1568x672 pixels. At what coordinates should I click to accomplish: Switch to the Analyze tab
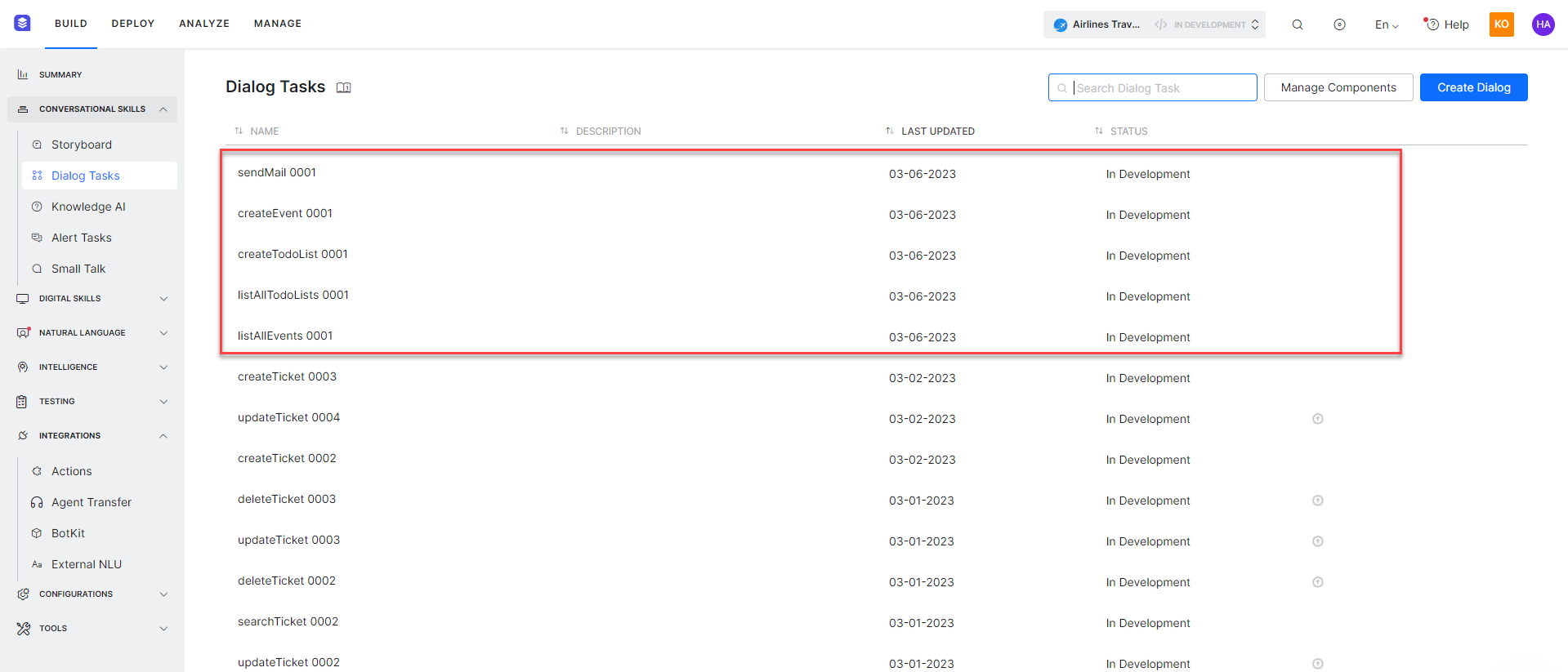pos(204,24)
